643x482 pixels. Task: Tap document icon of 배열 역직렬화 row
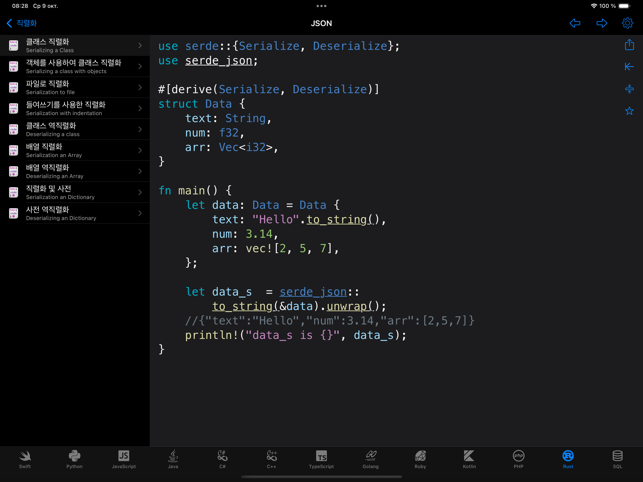14,171
